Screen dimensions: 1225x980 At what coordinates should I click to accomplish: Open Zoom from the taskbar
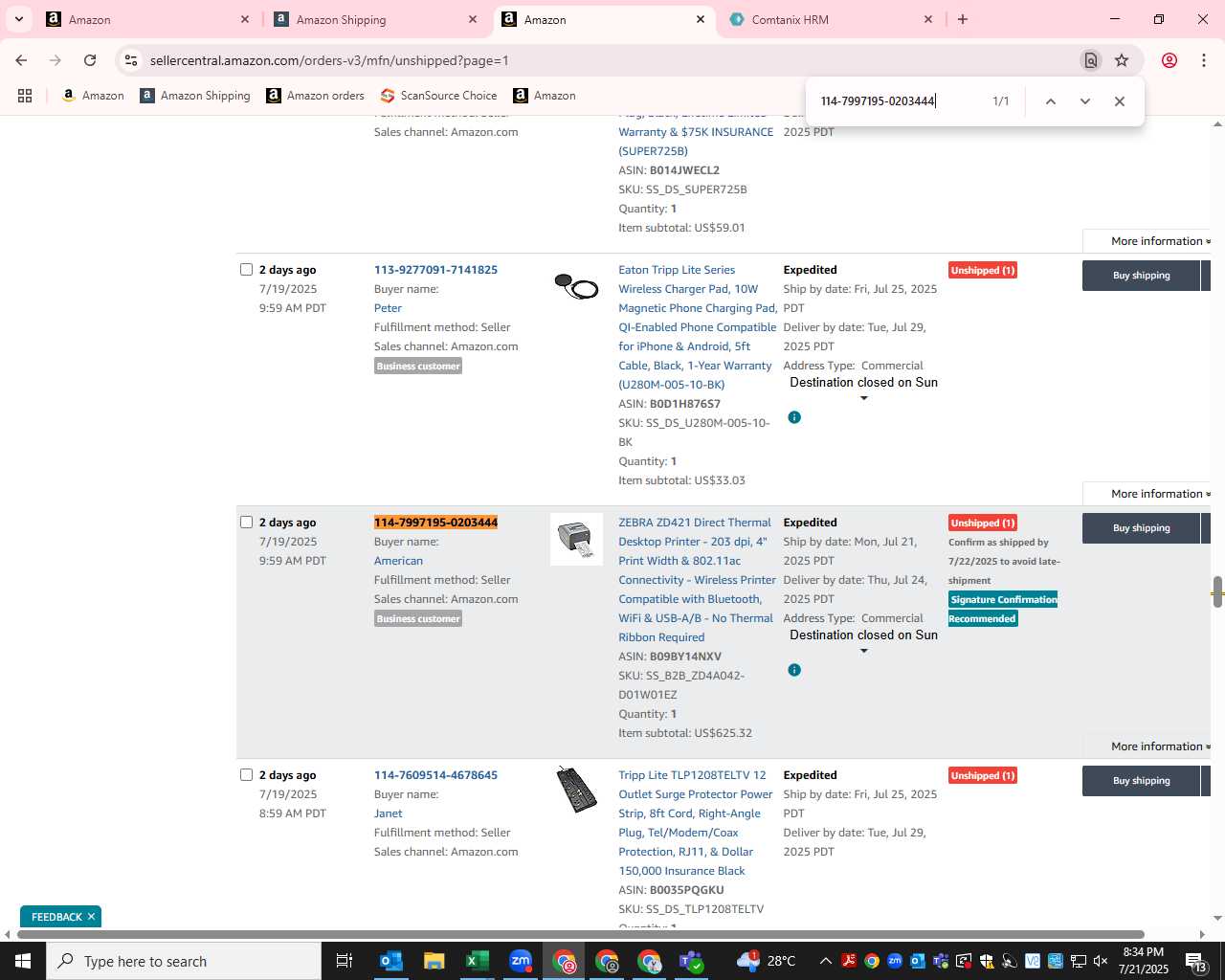coord(520,961)
